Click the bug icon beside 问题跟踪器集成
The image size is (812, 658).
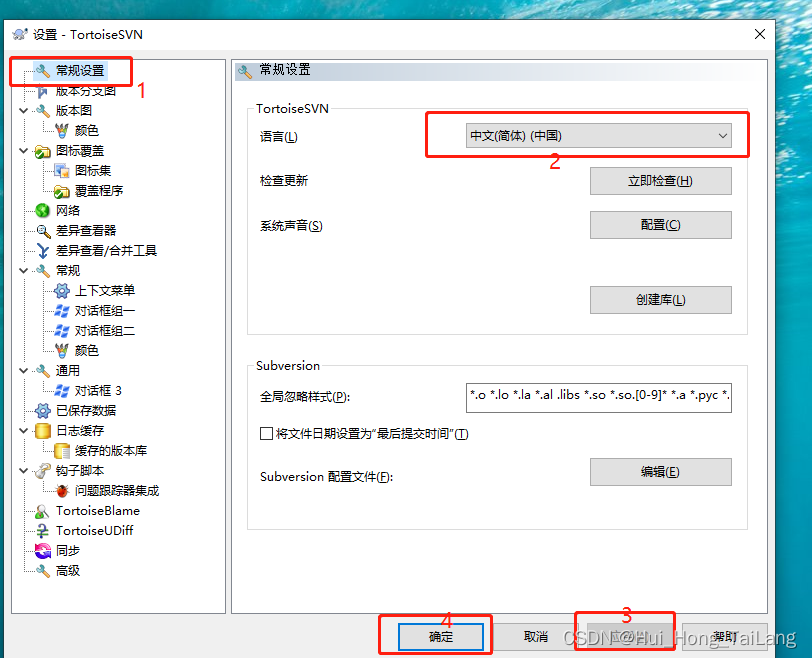[x=62, y=491]
